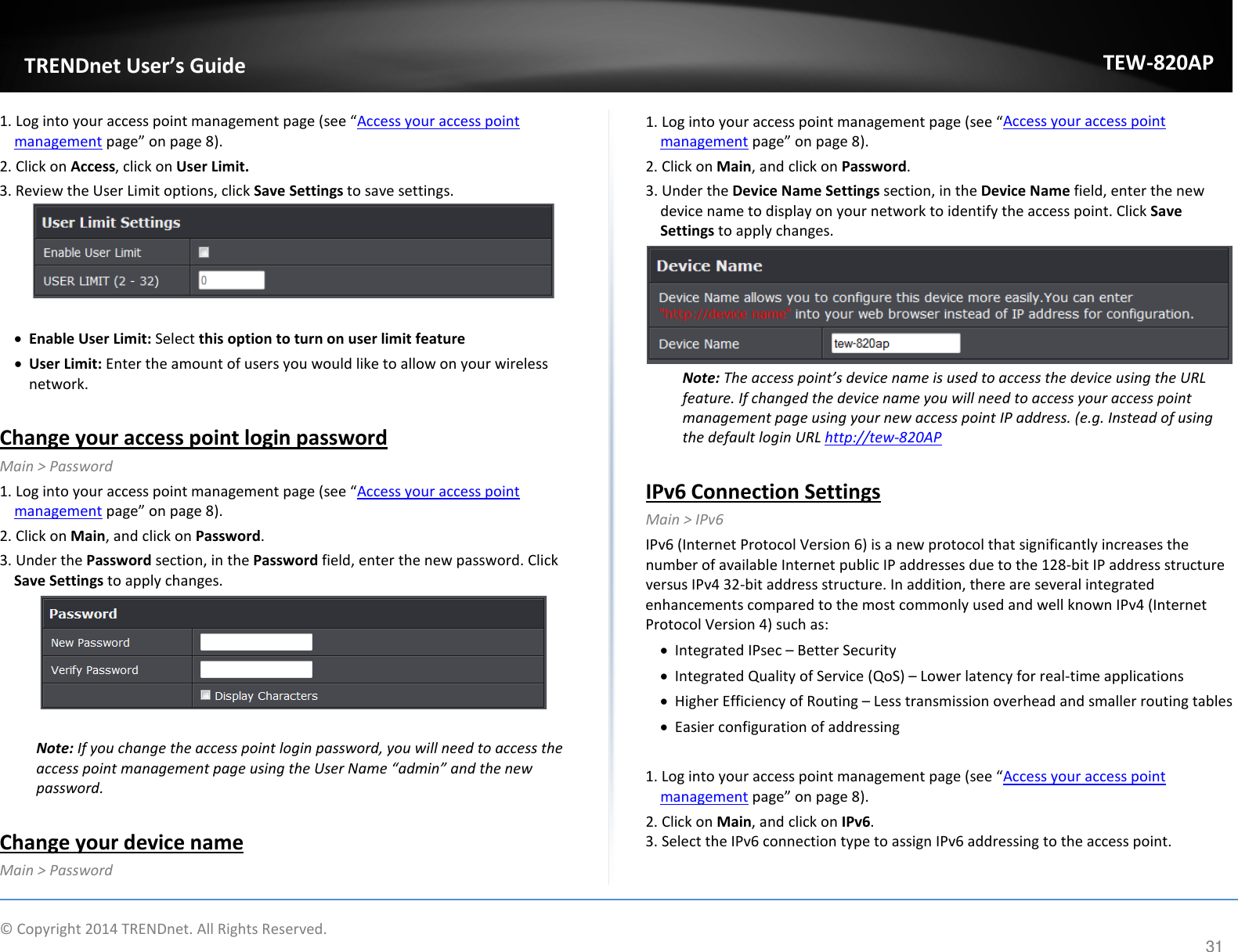Click 'TRENDnet User's Guide' header title
1238x952 pixels.
[135, 66]
